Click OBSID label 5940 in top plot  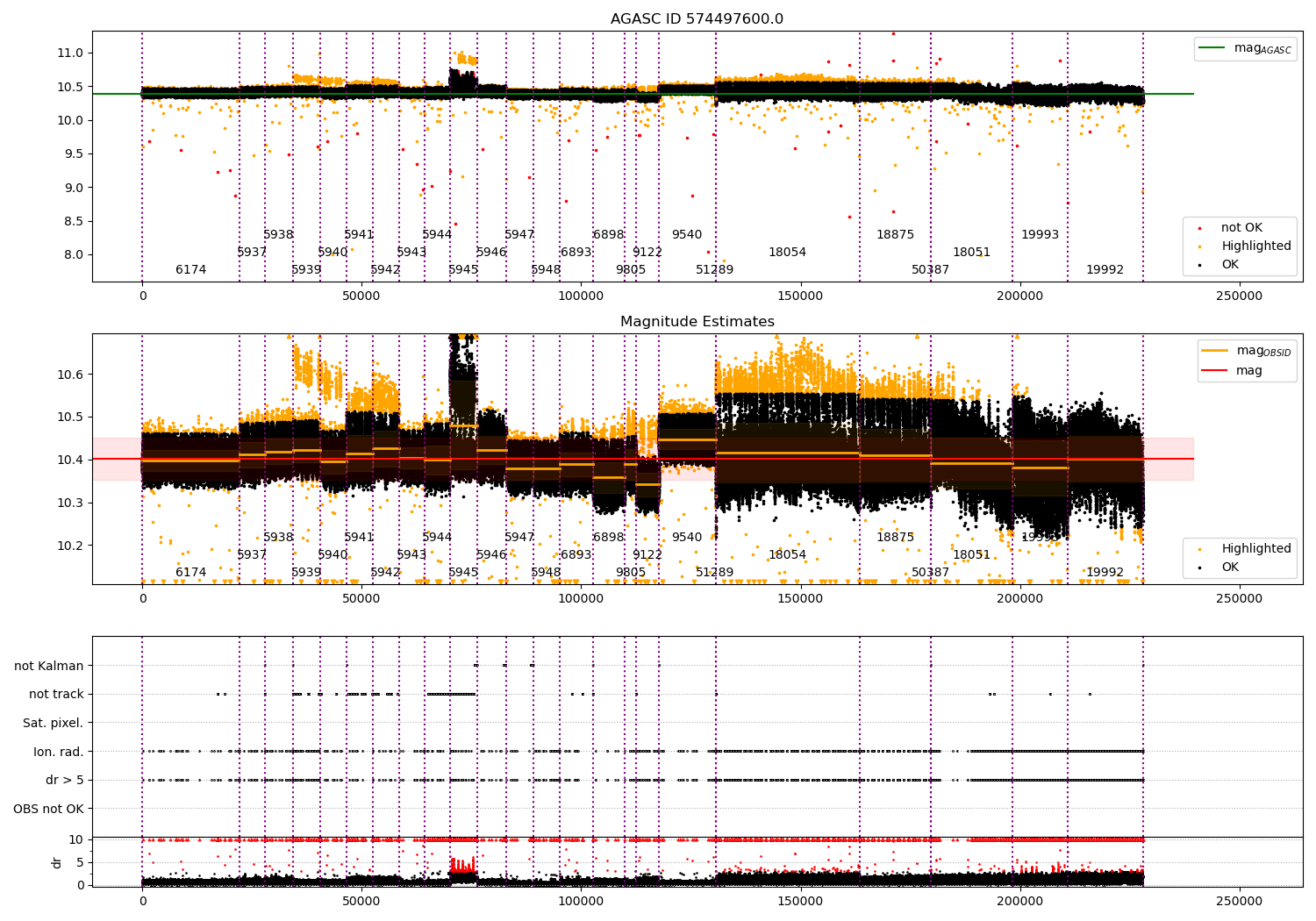[x=333, y=252]
